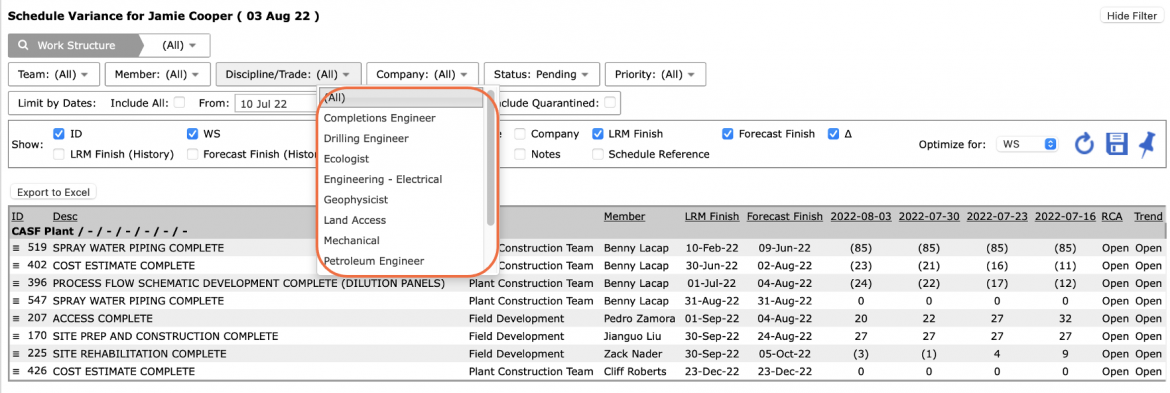This screenshot has height=393, width=1170.
Task: Open row menu icon for ID 170
Action: [16, 336]
